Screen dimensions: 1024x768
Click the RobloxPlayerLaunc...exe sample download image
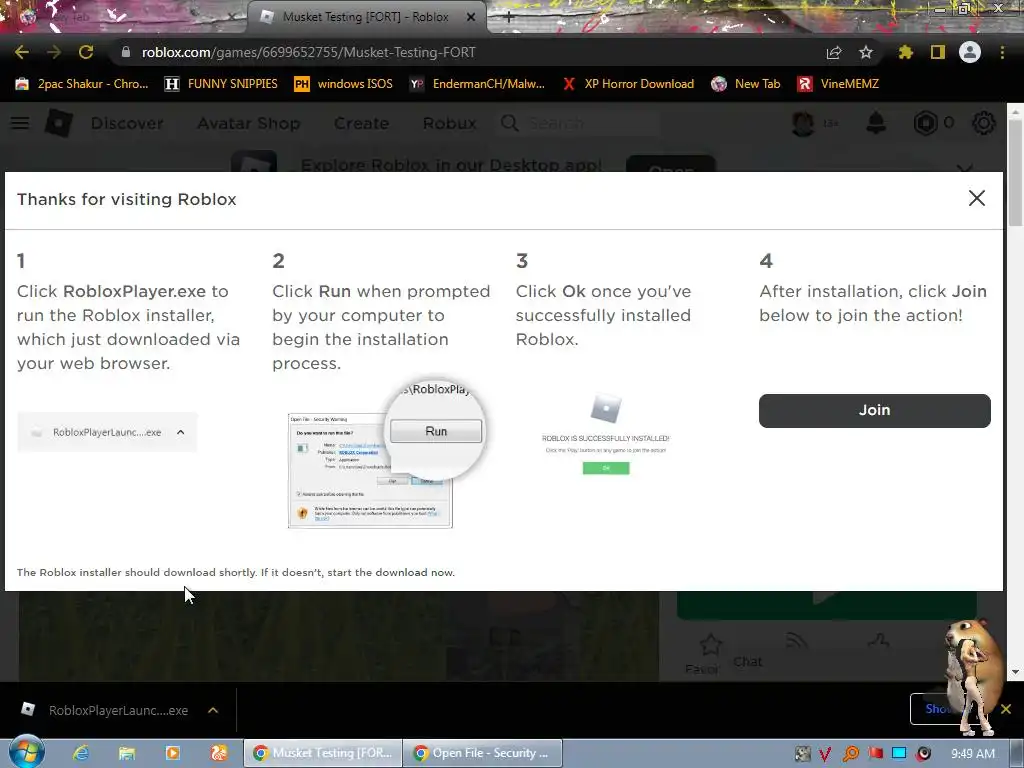pos(107,432)
